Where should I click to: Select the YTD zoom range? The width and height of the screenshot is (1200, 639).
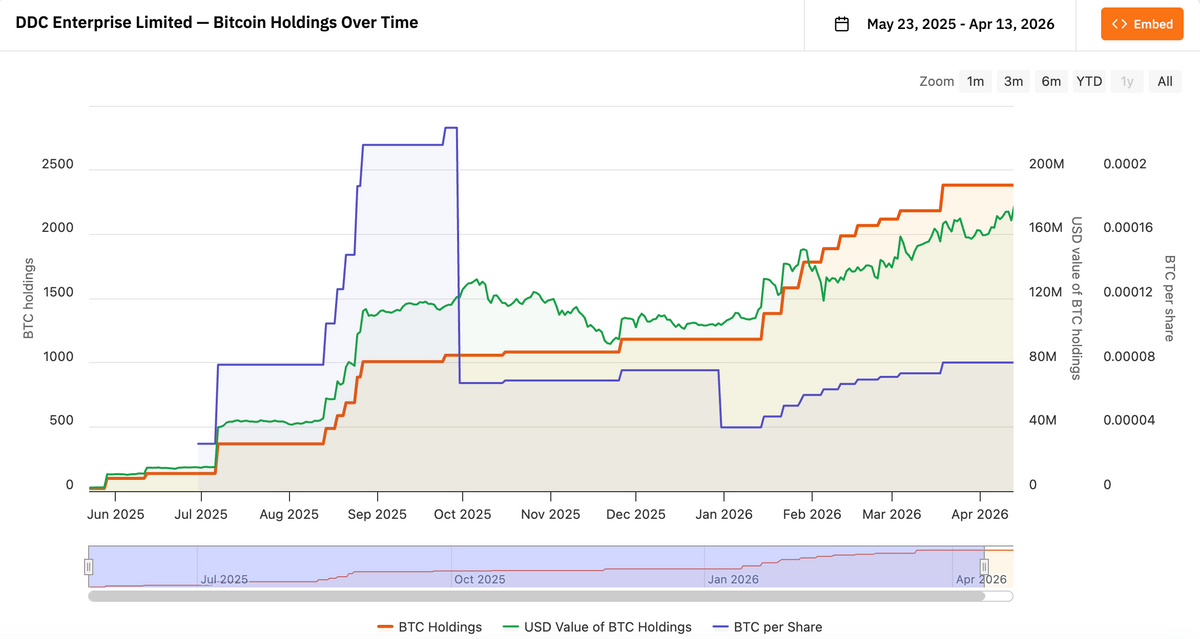click(x=1089, y=81)
